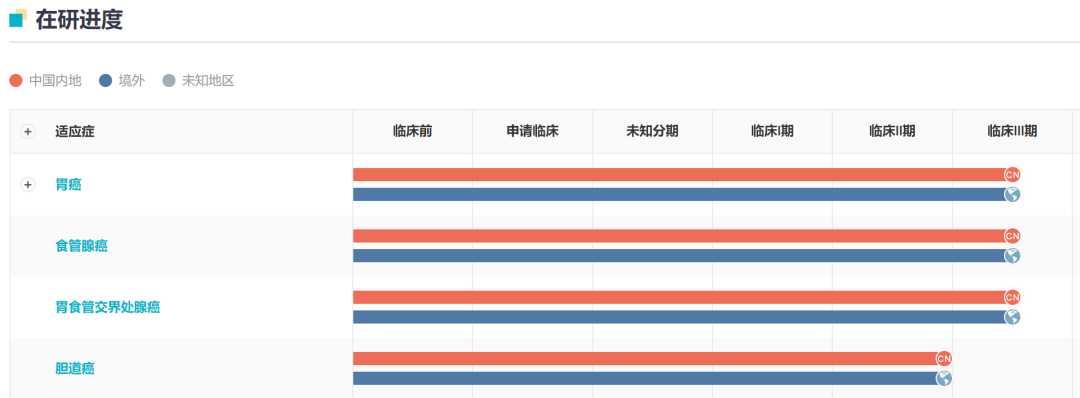This screenshot has width=1080, height=398.
Task: Toggle the 未知地区 legend filter
Action: pyautogui.click(x=198, y=81)
